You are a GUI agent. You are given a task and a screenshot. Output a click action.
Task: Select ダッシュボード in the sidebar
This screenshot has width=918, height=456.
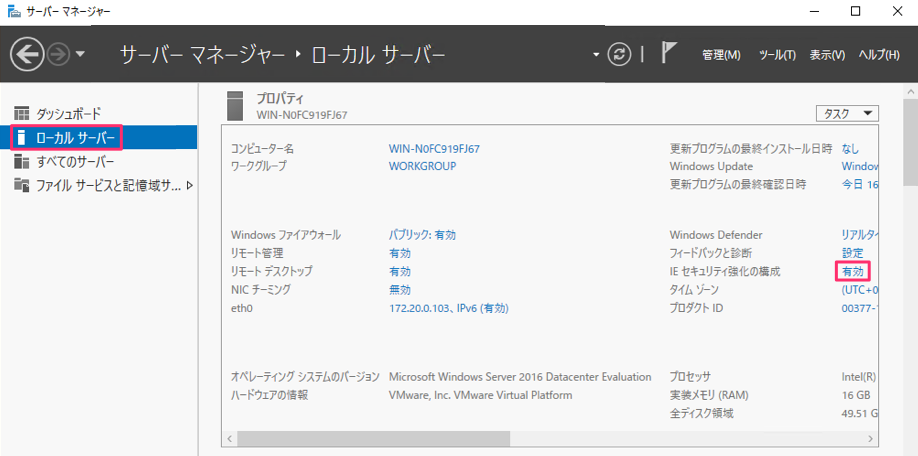click(98, 113)
